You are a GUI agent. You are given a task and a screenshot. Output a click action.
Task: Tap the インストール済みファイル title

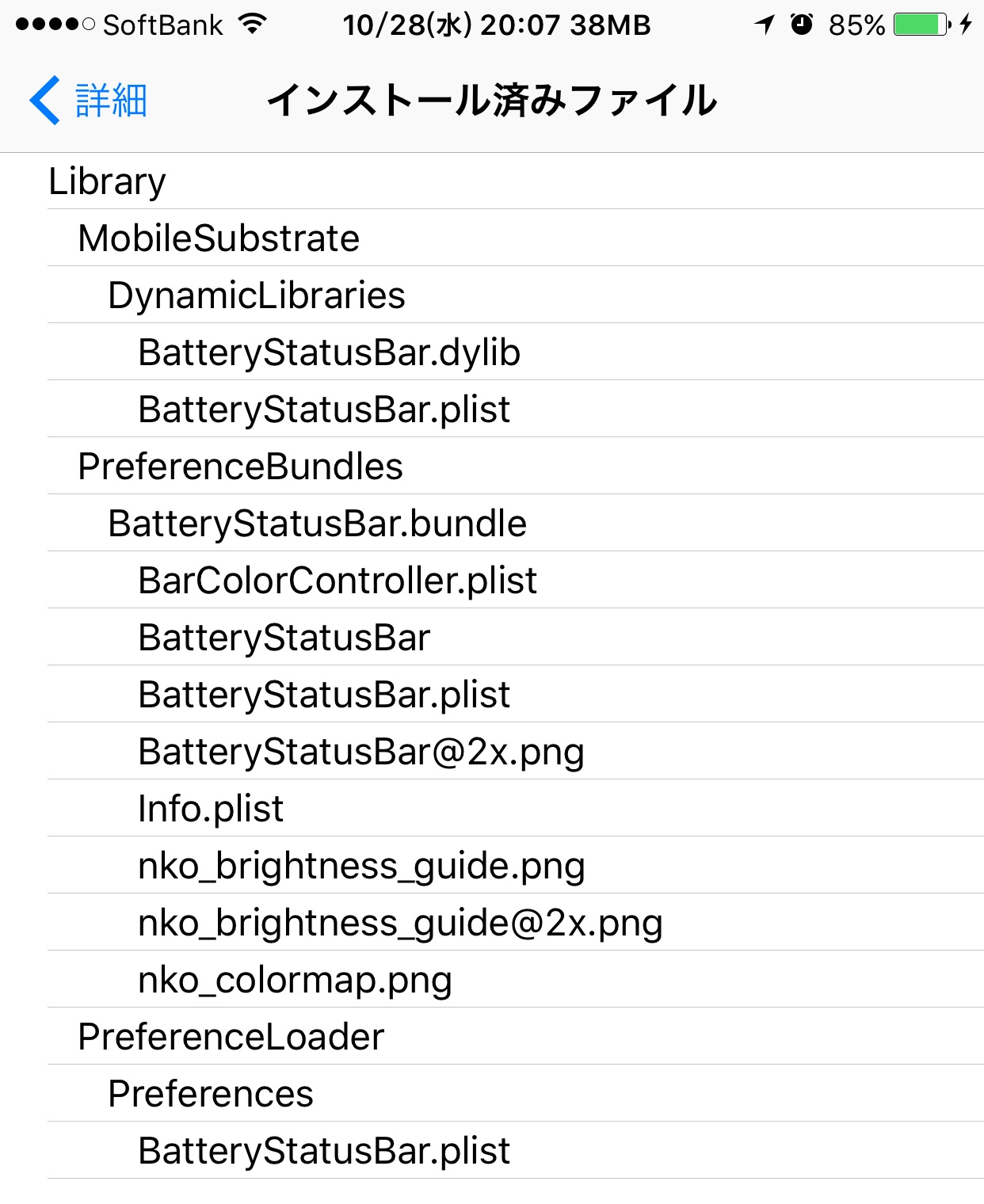point(492,101)
